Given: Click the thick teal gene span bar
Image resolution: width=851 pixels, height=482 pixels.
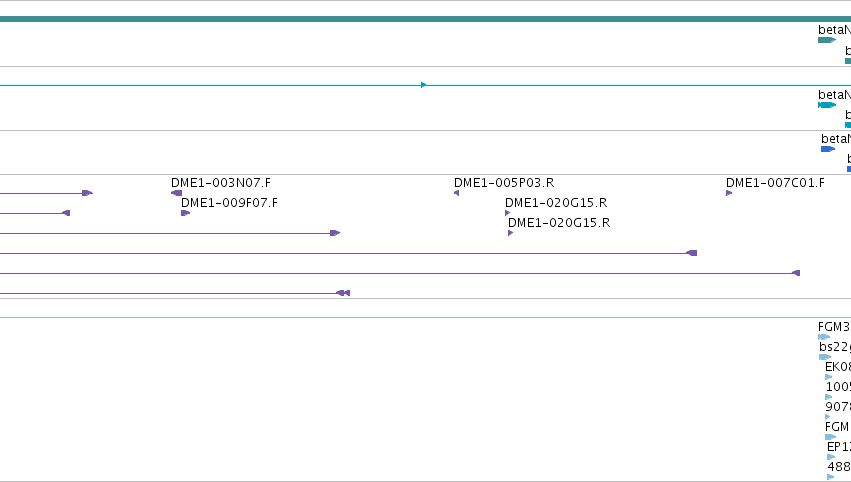Looking at the screenshot, I should click(x=426, y=19).
